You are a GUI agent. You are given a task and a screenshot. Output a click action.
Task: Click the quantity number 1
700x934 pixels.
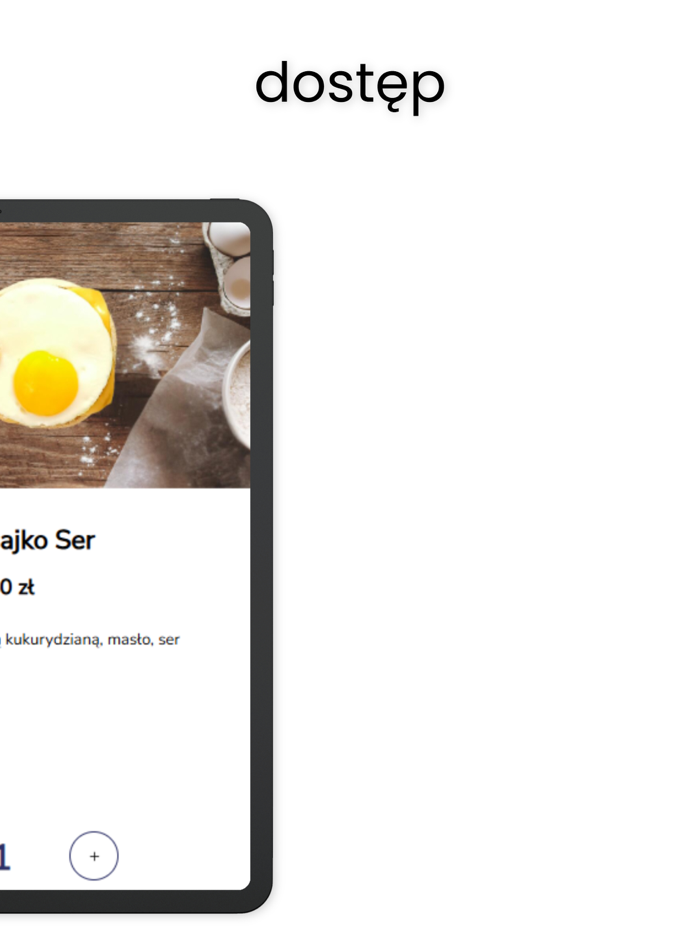click(4, 858)
